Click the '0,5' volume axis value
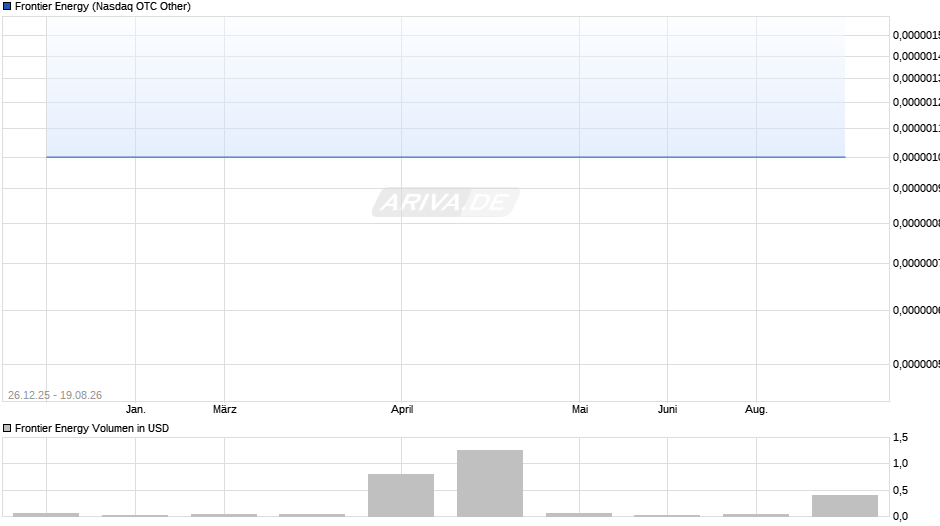Viewport: 940px width, 526px height. pyautogui.click(x=900, y=491)
